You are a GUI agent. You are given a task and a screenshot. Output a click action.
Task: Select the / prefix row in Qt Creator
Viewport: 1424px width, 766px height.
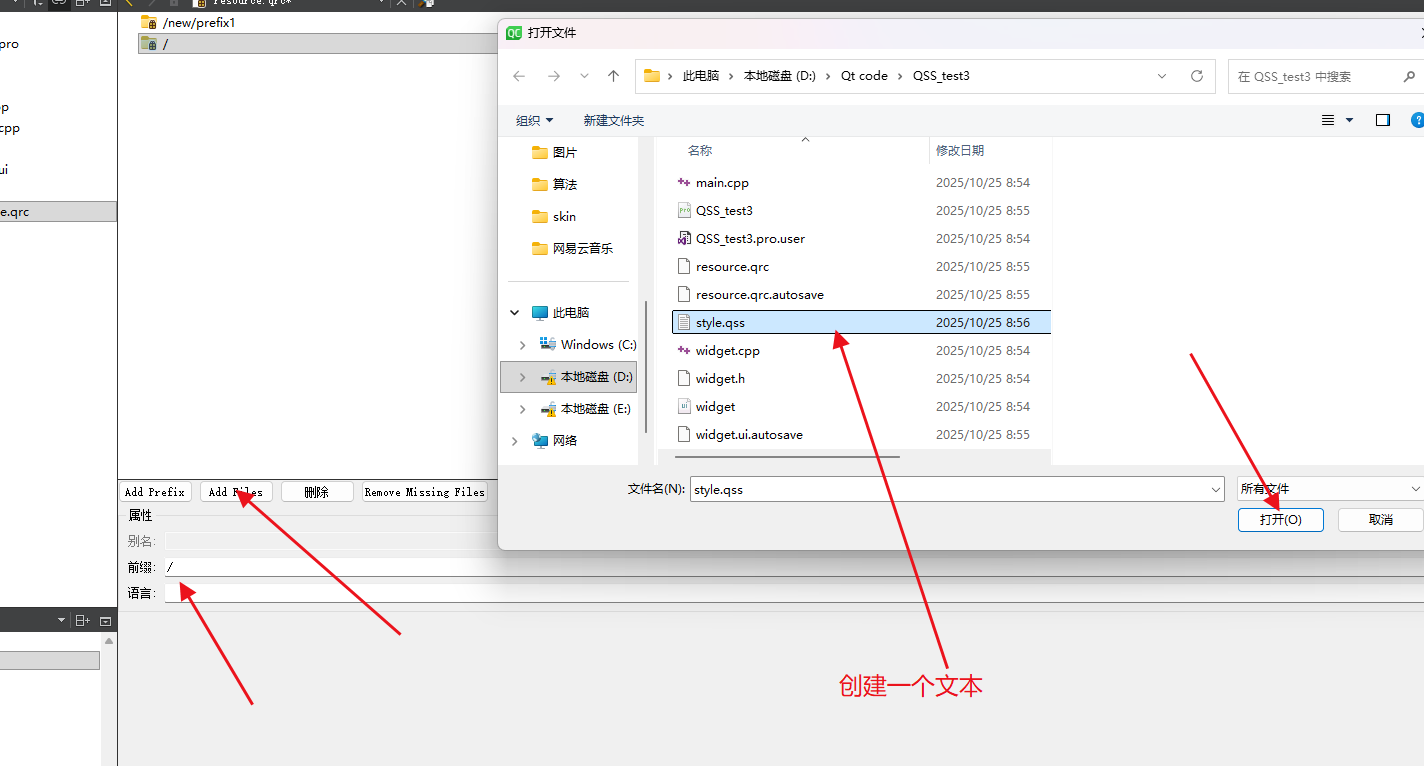click(x=318, y=44)
